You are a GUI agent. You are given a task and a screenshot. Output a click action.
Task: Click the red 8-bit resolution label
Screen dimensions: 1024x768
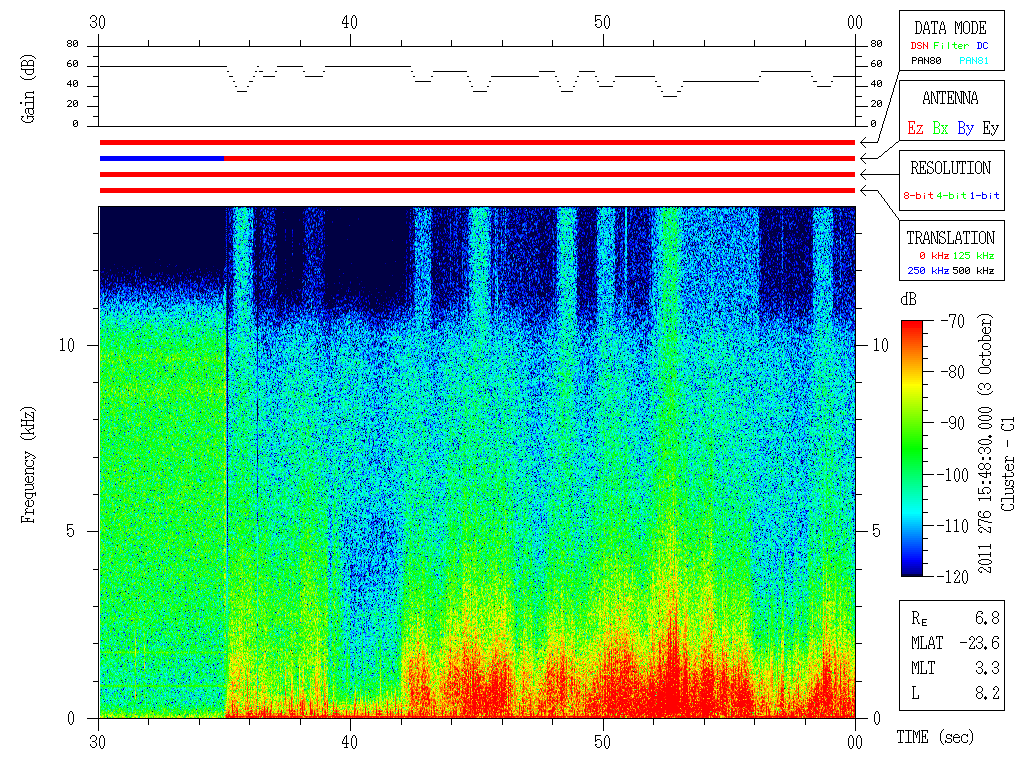coord(918,195)
